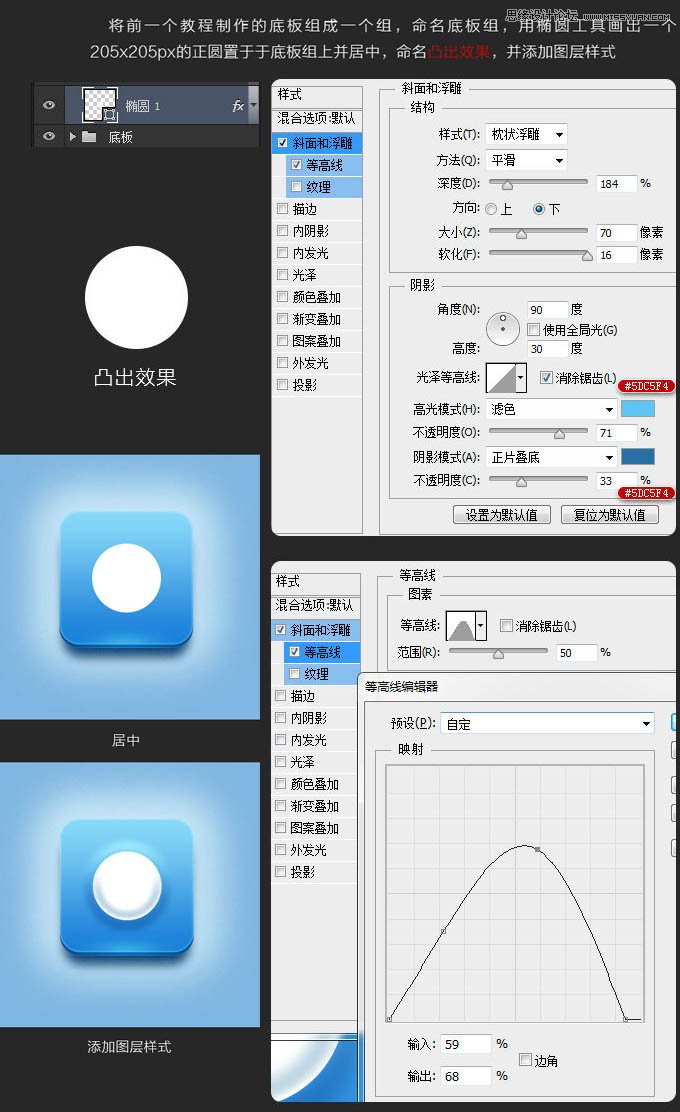Click the 复位为默认值 button
Image resolution: width=680 pixels, height=1112 pixels.
(610, 515)
